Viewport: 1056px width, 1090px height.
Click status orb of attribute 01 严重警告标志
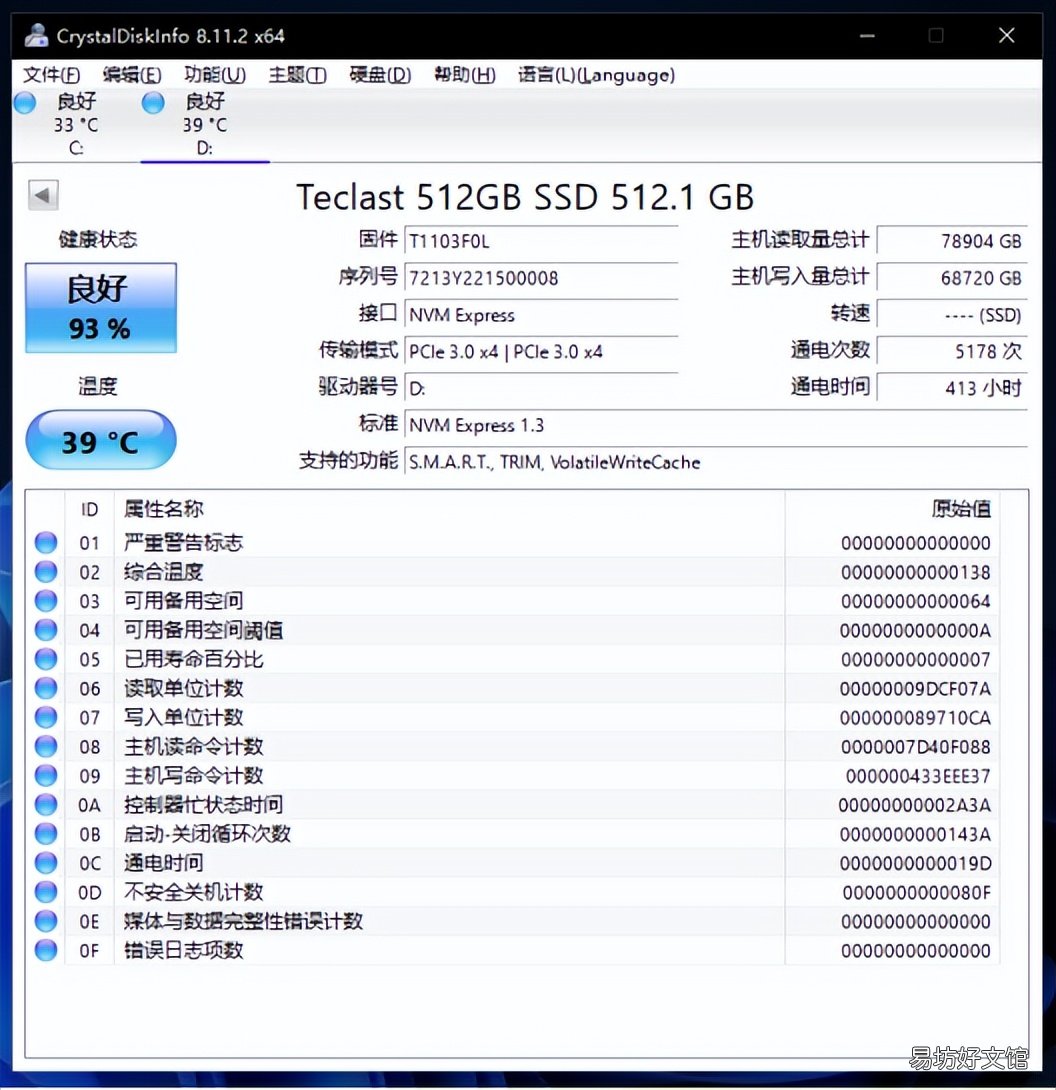(x=46, y=542)
